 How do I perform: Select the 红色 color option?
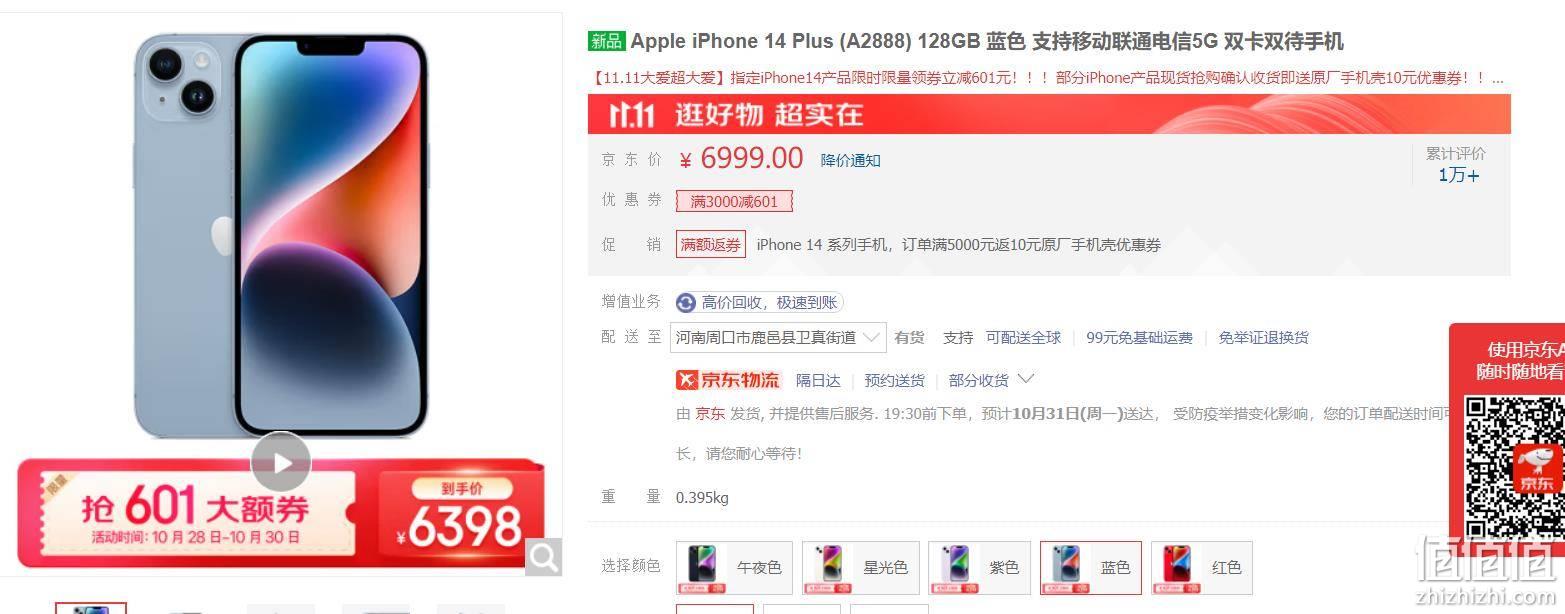coord(1202,568)
